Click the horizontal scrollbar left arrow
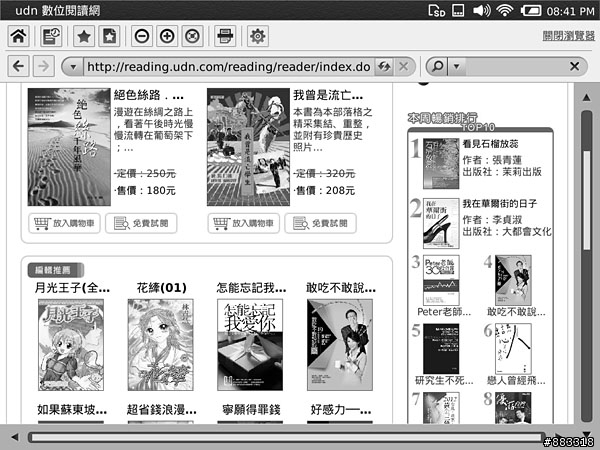This screenshot has height=450, width=600. [15, 437]
